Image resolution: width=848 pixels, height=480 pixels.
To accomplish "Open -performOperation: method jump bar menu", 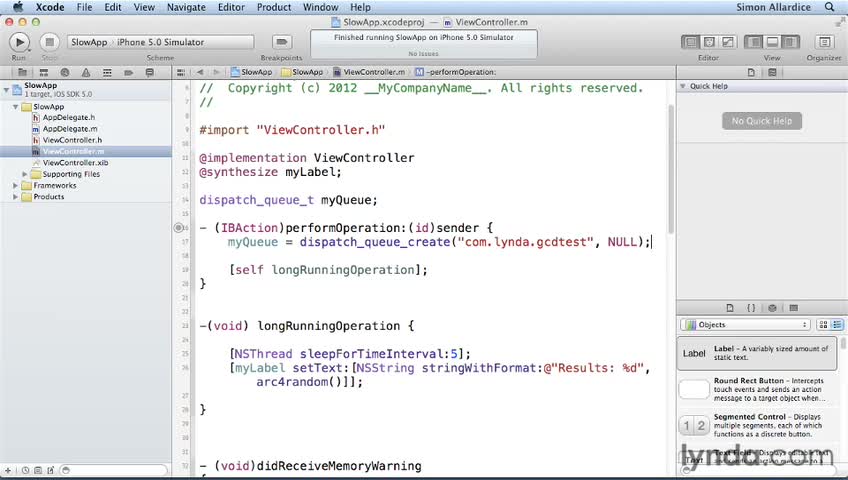I will 455,72.
